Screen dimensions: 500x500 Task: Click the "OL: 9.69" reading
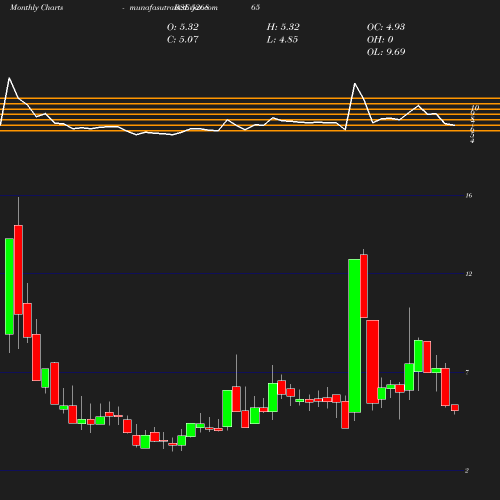point(386,52)
